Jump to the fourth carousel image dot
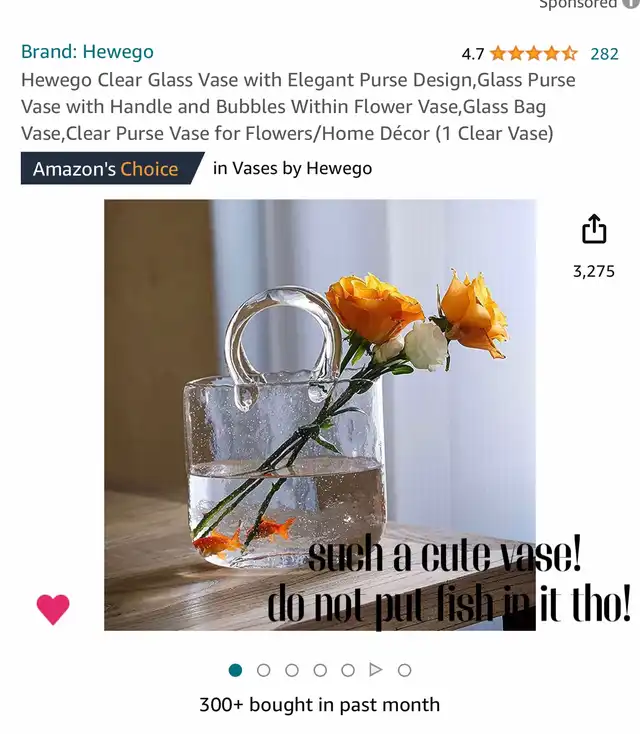The height and width of the screenshot is (734, 640). 320,670
